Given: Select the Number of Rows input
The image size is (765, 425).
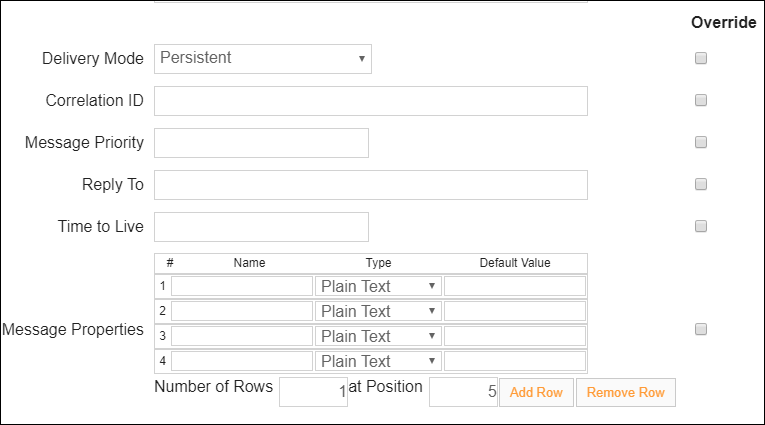Looking at the screenshot, I should [x=313, y=392].
